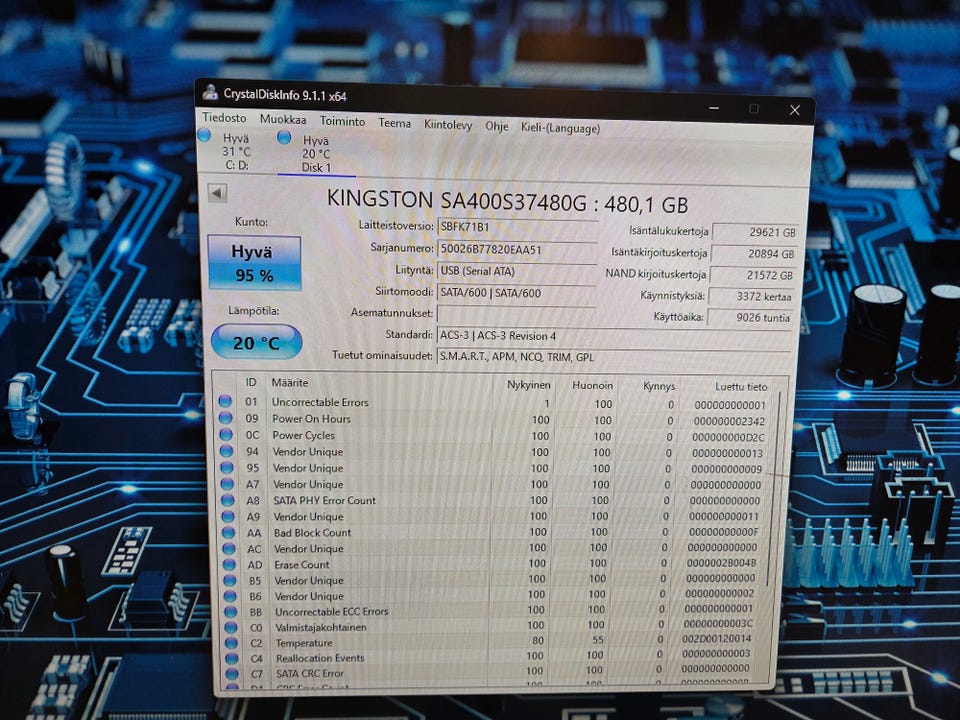
Task: Click status icon for 01 Uncorrectable Errors
Action: (225, 402)
